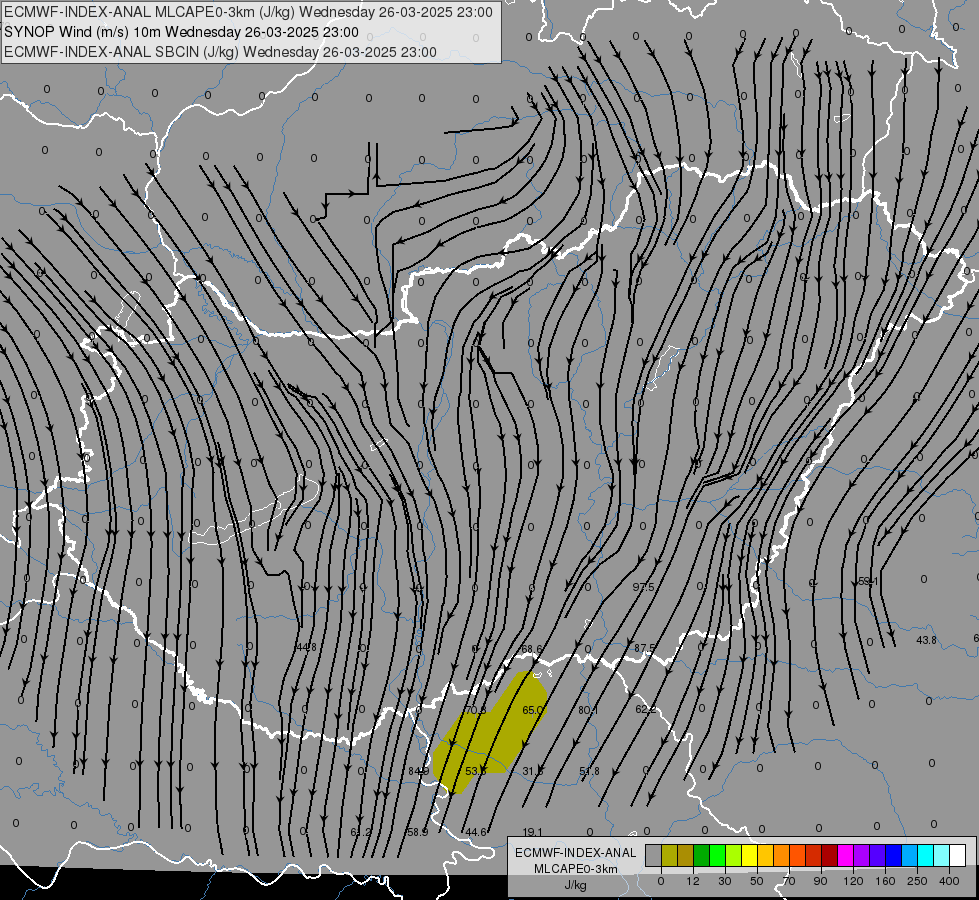Viewport: 979px width, 900px height.
Task: Click the 44.8 value on the map
Action: (x=306, y=647)
